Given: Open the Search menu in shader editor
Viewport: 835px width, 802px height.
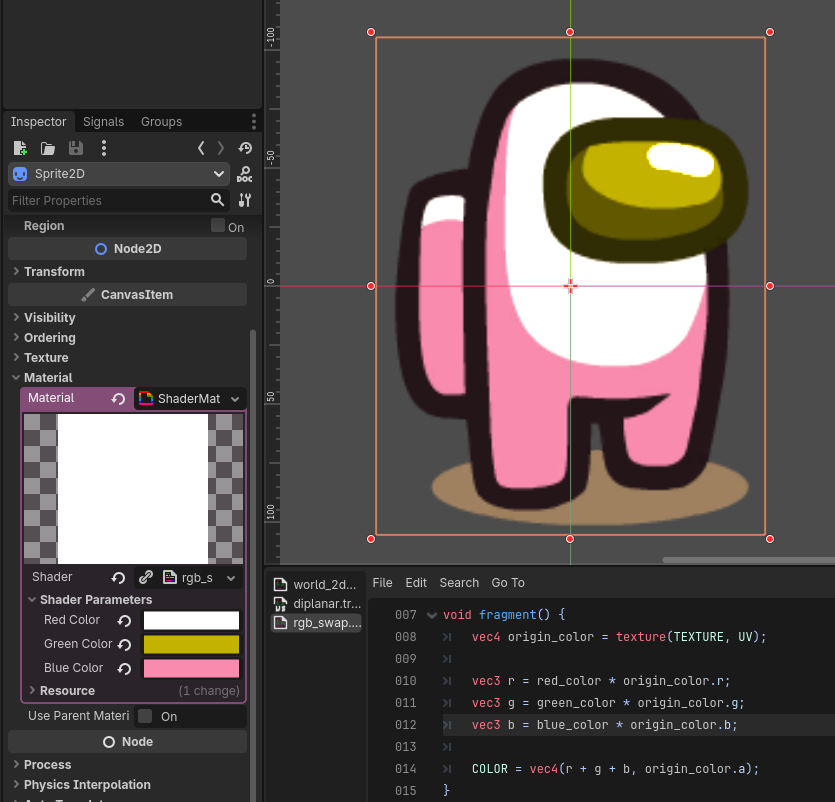Looking at the screenshot, I should click(x=459, y=583).
